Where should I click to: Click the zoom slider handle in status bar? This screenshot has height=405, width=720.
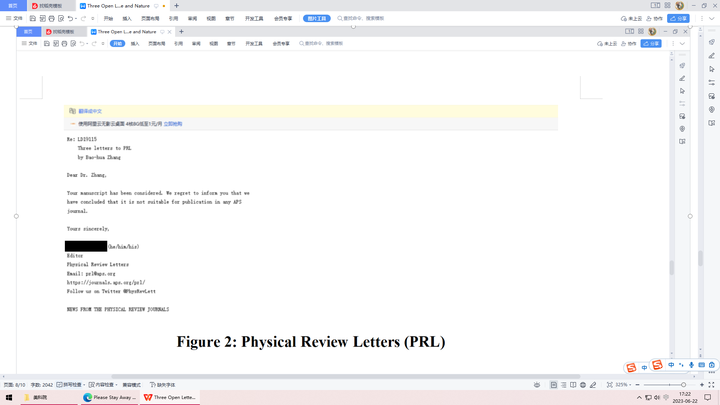pos(684,385)
